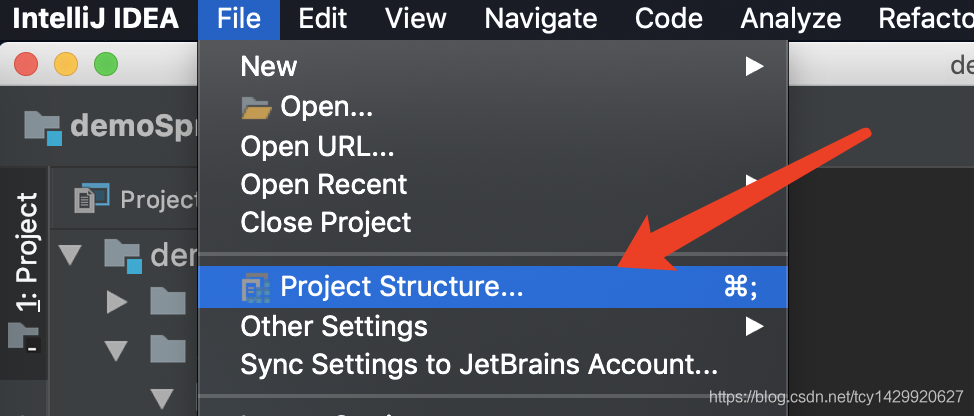Click the Project view icon in panel header
This screenshot has width=974, height=416.
[x=92, y=198]
